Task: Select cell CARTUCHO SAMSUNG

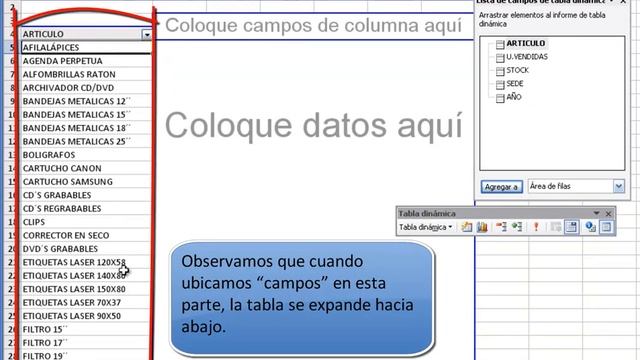Action: 86,182
